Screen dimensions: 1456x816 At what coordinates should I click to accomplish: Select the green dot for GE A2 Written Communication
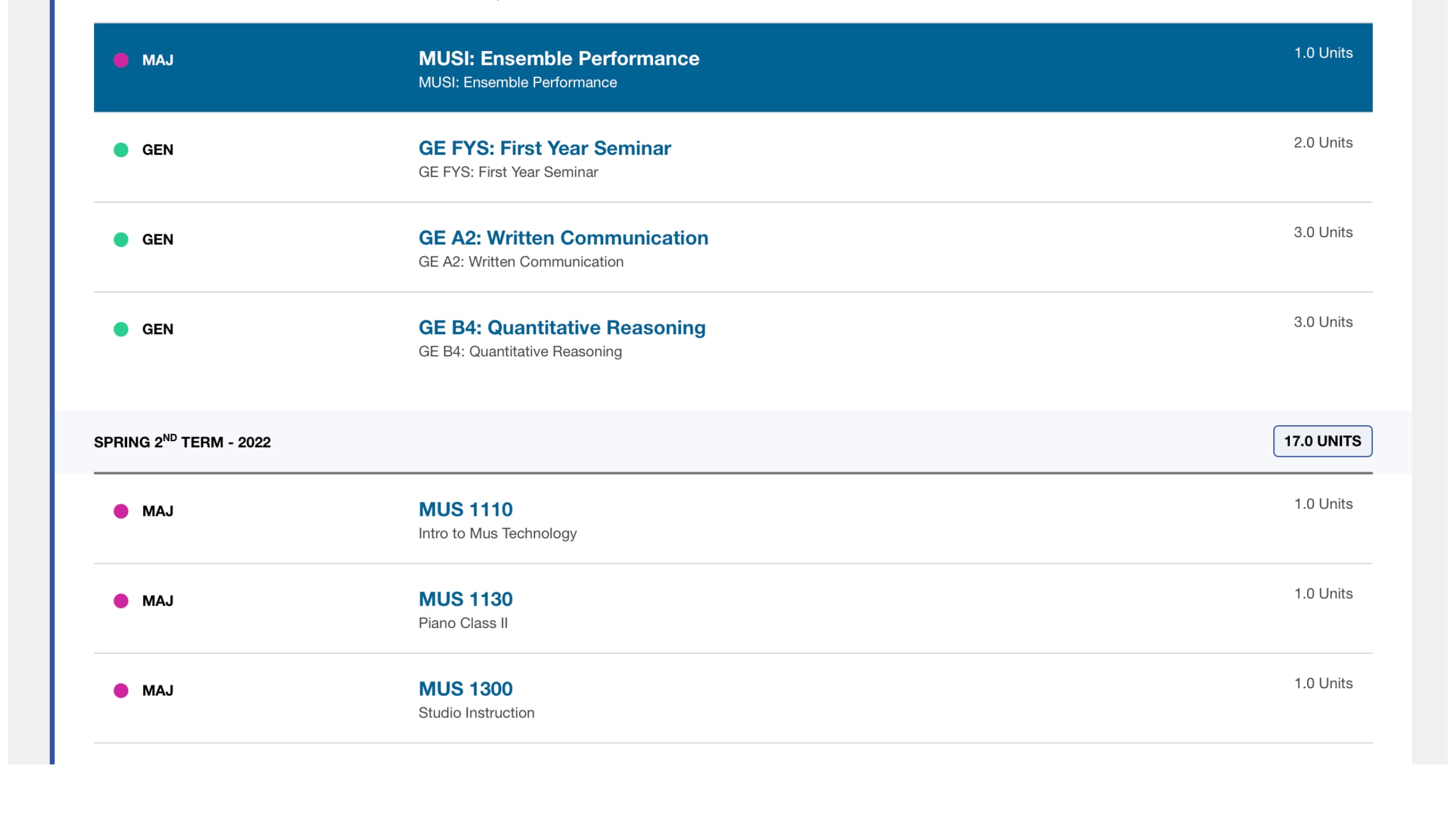[x=121, y=240]
